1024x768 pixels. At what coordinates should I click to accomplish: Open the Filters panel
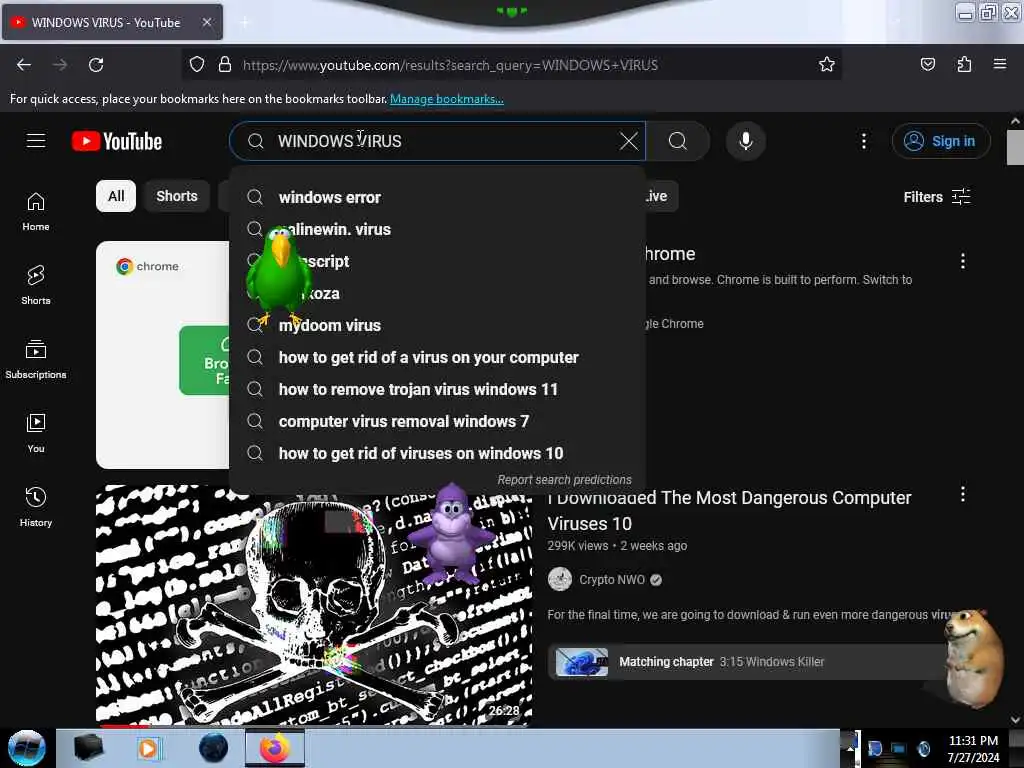tap(937, 197)
